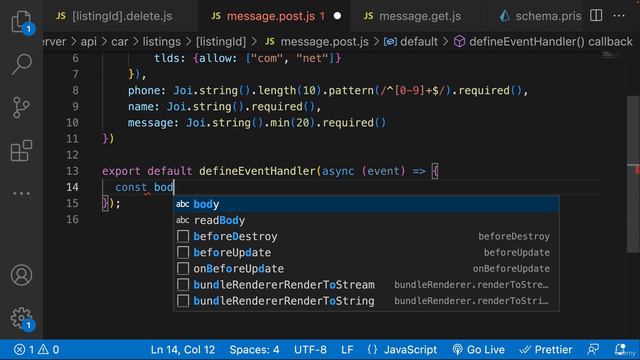Click the message.post.js breadcrumb file
This screenshot has width=640, height=360.
(x=317, y=42)
